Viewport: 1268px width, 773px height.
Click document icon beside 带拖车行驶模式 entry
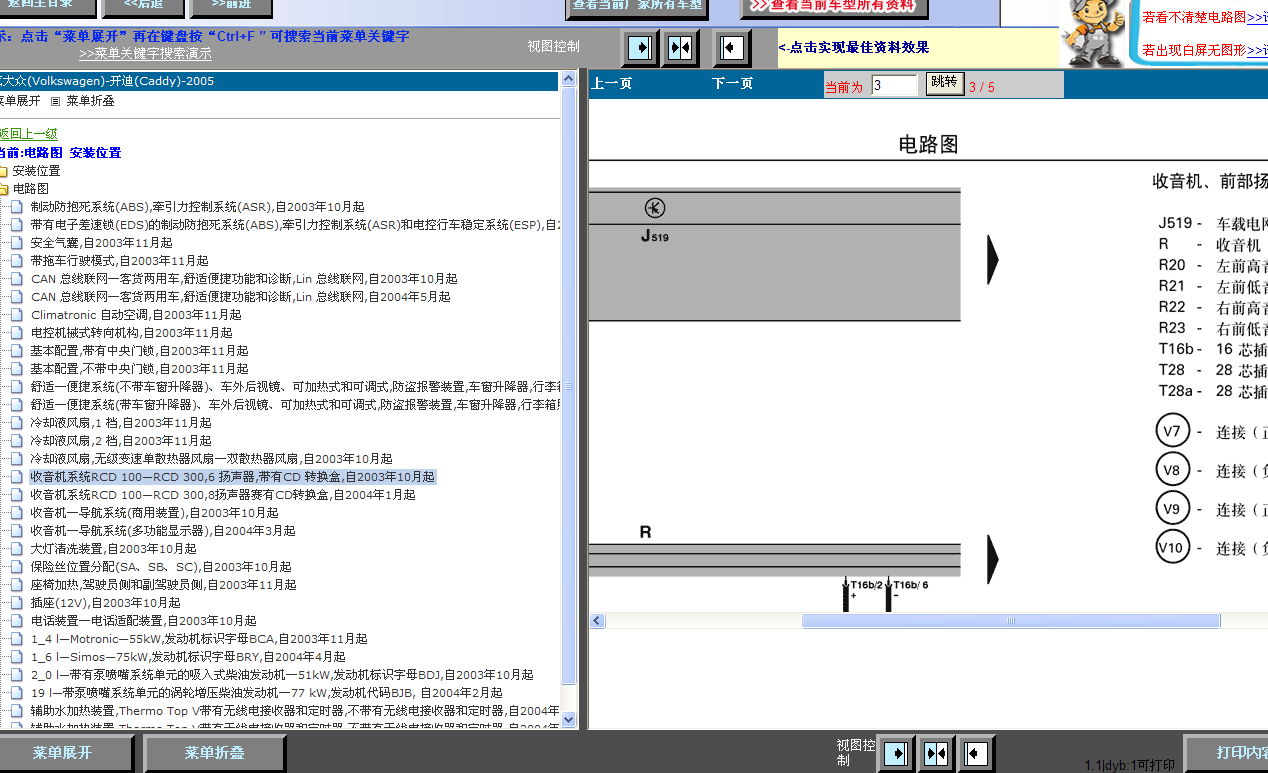(17, 261)
